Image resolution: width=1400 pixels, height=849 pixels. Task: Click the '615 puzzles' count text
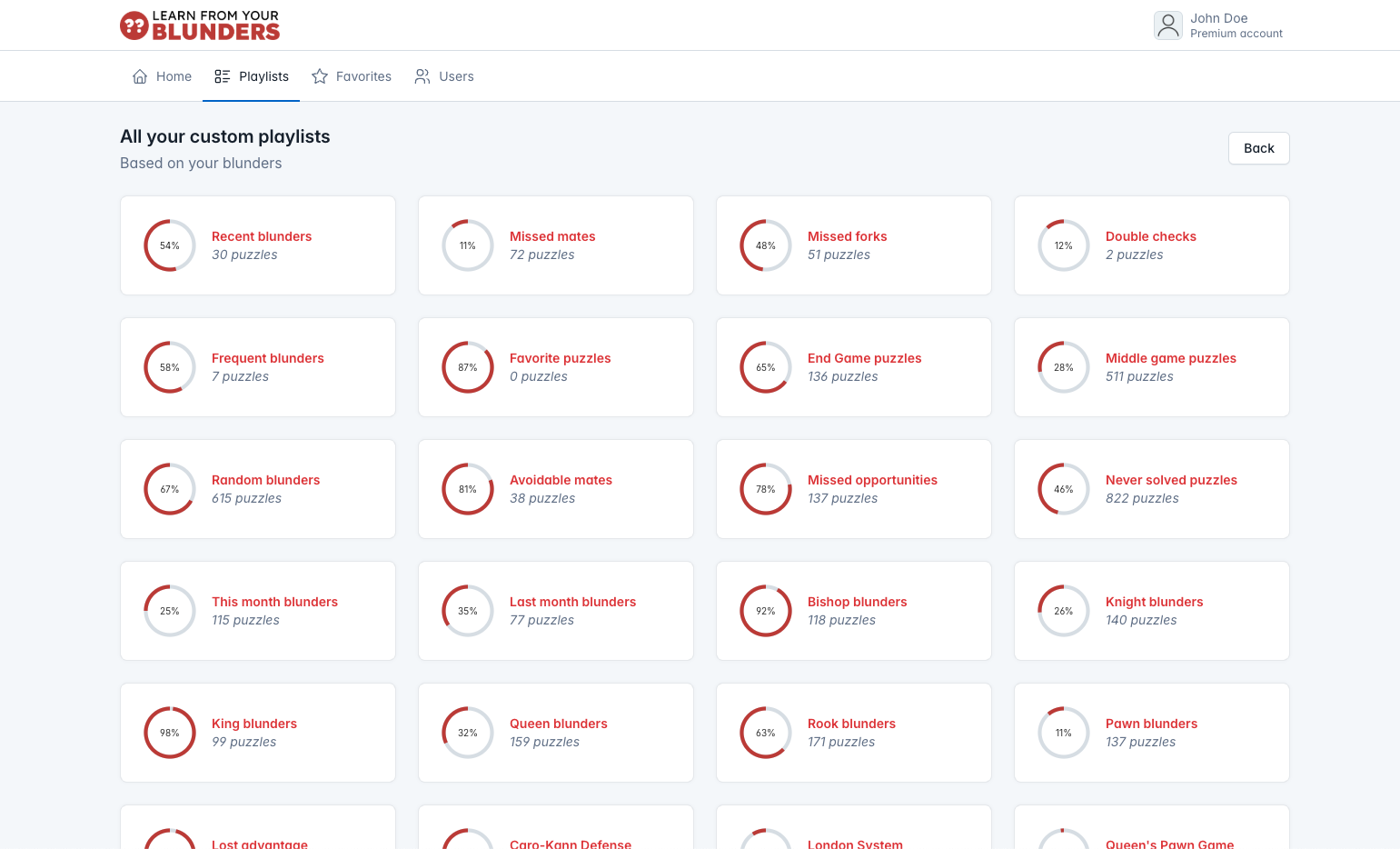[246, 498]
